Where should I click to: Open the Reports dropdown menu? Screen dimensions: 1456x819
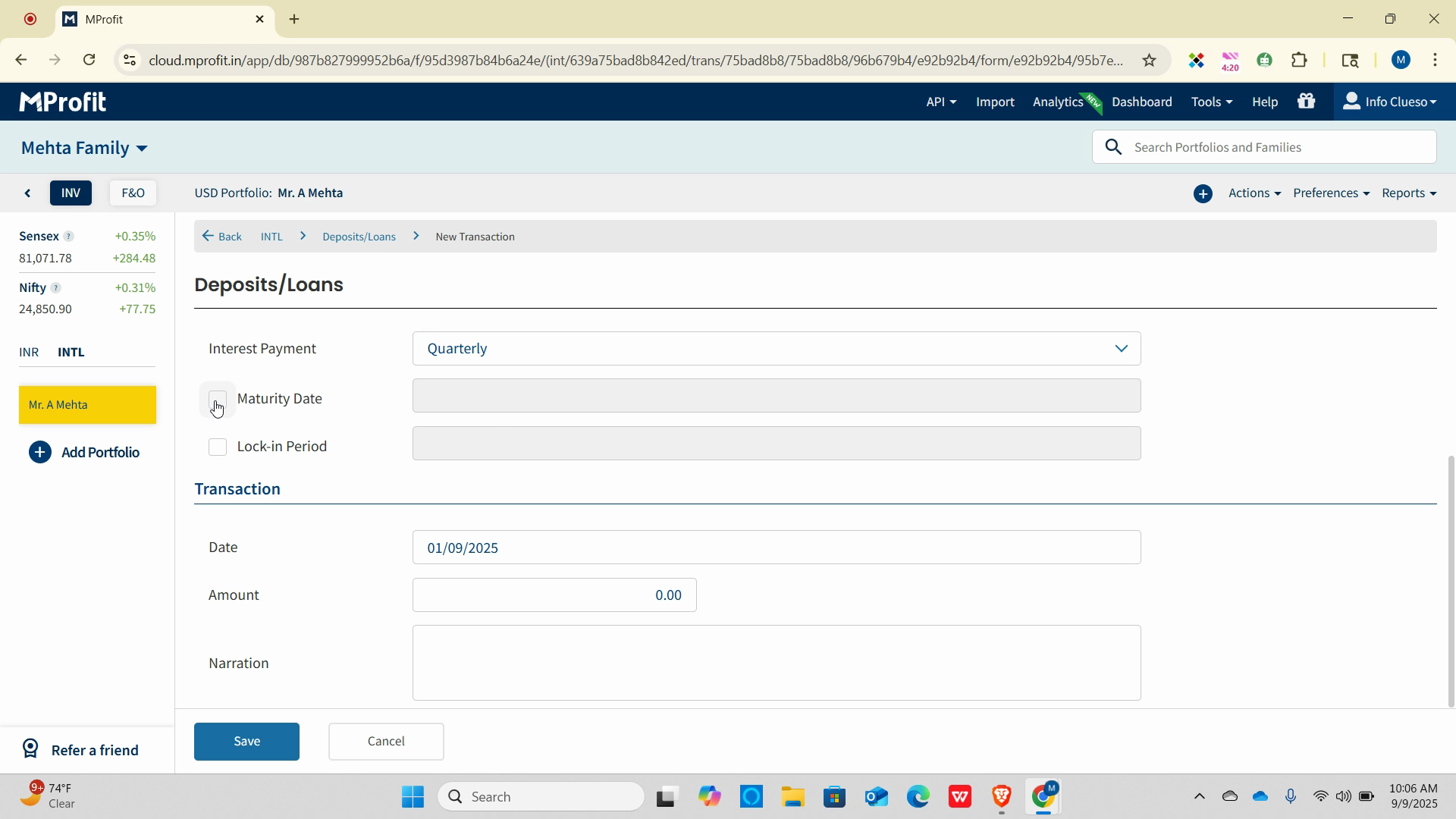(x=1408, y=193)
